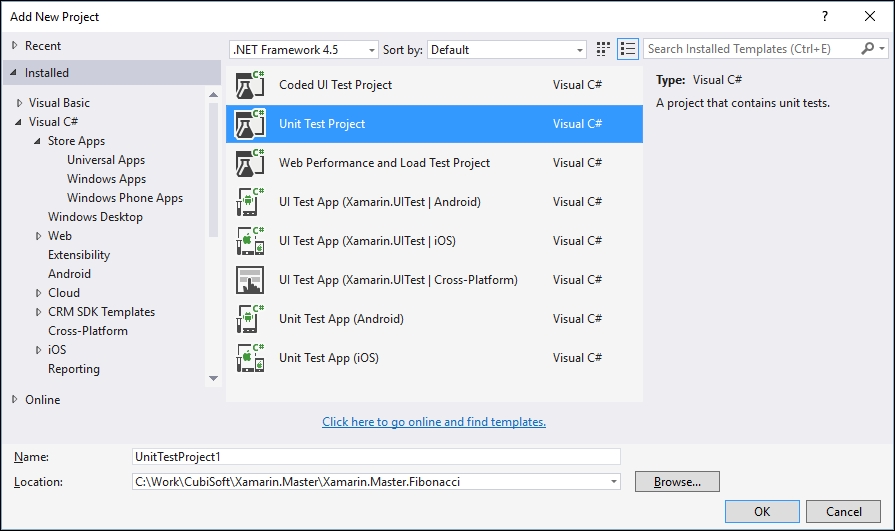Click the Browse... button
The height and width of the screenshot is (531, 895).
click(x=677, y=482)
